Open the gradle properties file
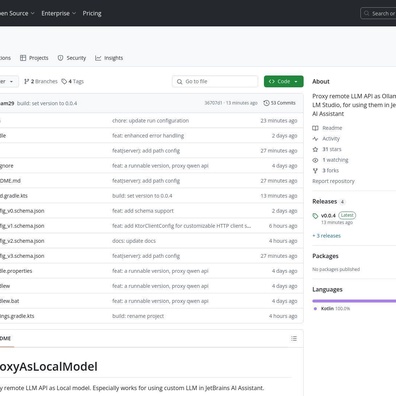The width and height of the screenshot is (396, 396). (16, 271)
